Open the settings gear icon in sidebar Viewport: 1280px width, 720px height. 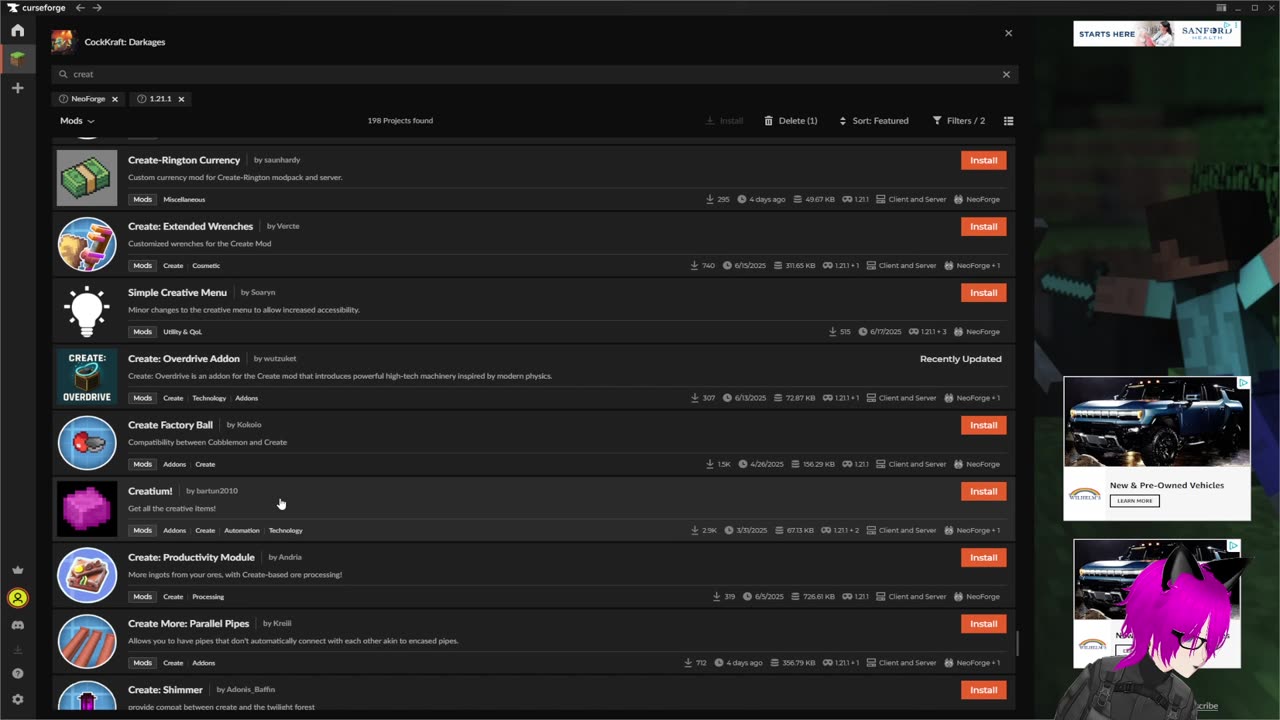click(x=17, y=699)
